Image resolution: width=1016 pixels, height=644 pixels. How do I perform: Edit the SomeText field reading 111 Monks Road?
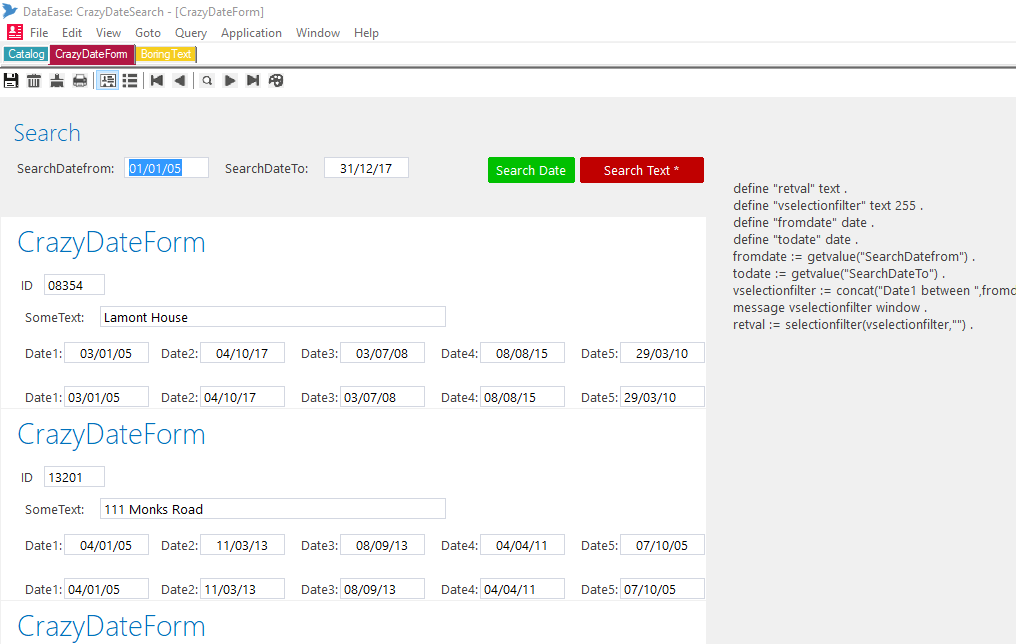tap(273, 509)
